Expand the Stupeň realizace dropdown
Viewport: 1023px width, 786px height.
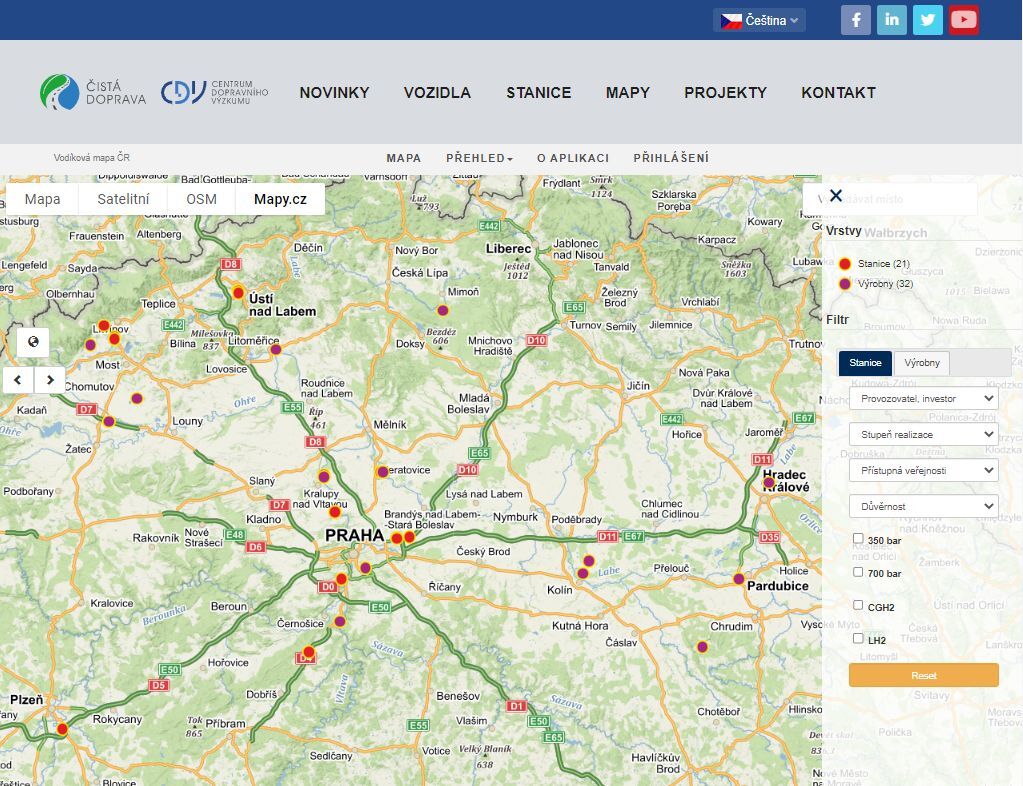click(x=923, y=434)
